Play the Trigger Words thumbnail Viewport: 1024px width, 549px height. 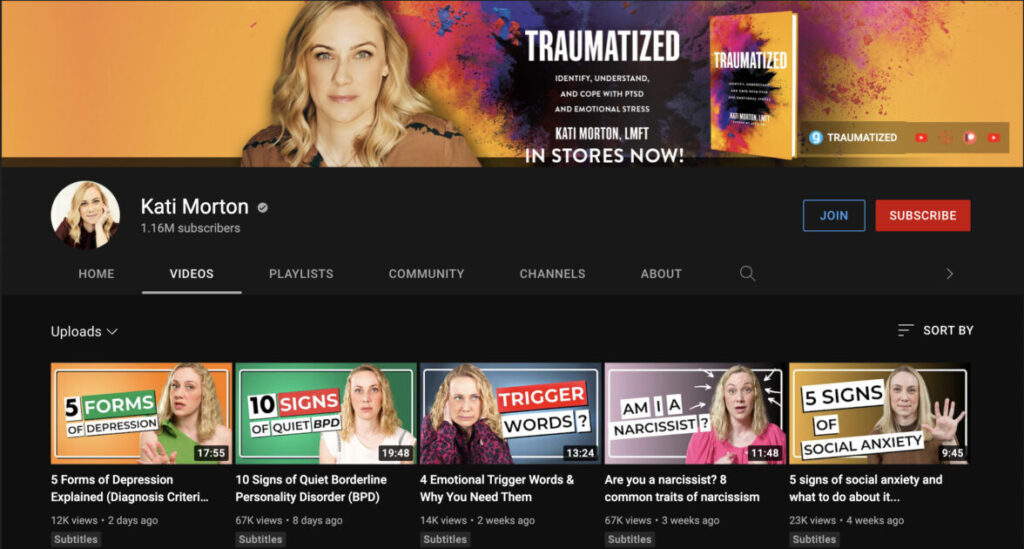511,413
